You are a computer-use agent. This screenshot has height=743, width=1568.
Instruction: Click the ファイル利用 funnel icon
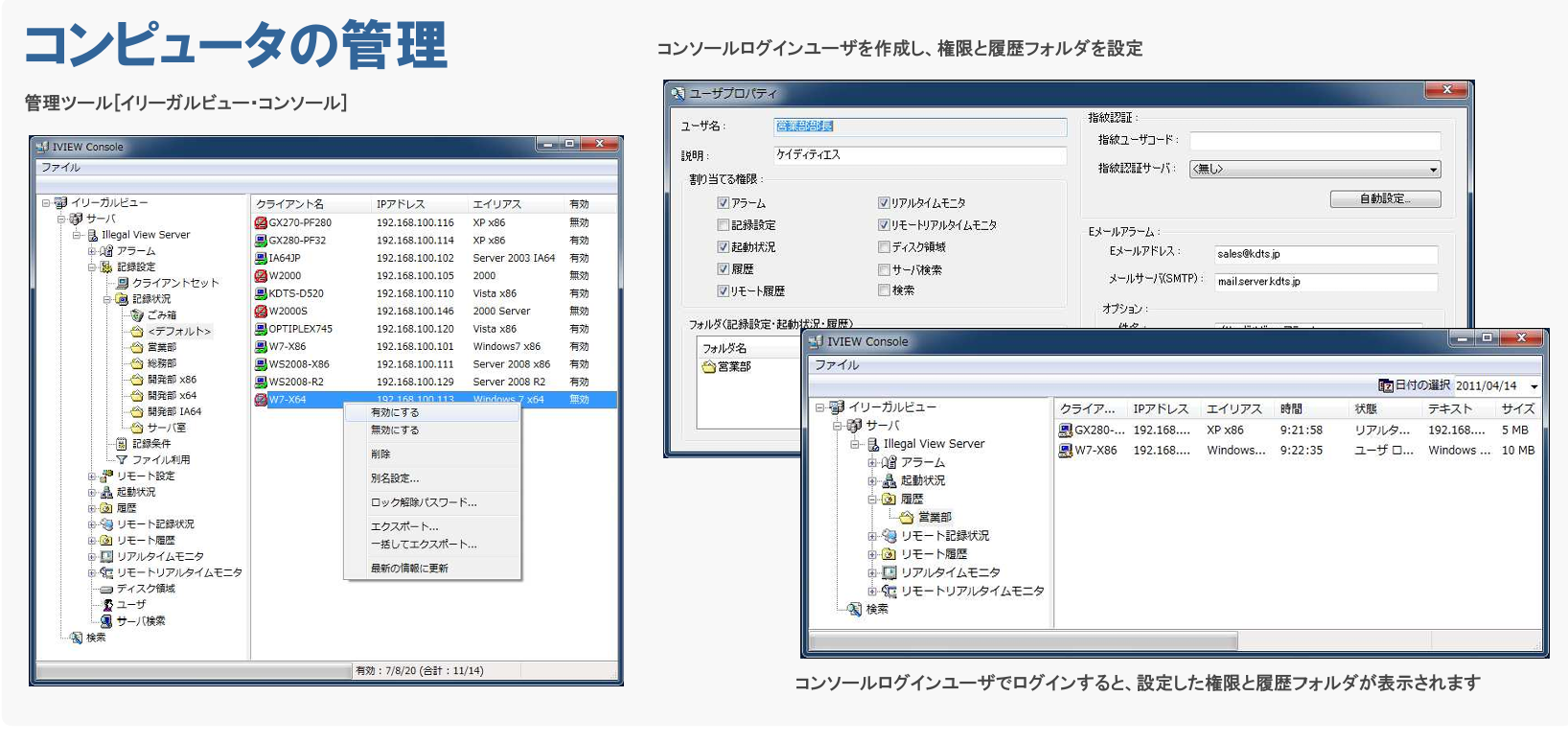pyautogui.click(x=122, y=460)
